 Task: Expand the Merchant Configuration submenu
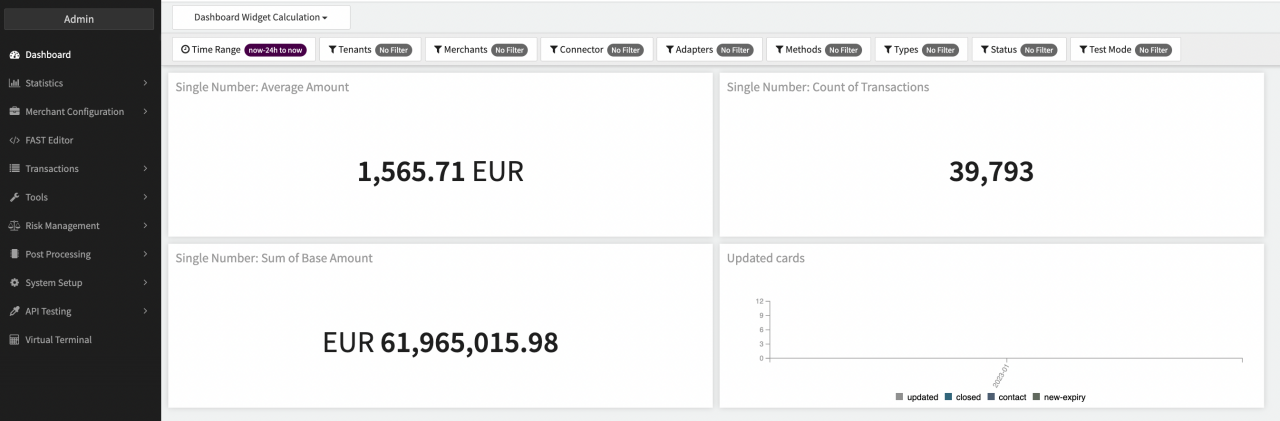(x=145, y=112)
